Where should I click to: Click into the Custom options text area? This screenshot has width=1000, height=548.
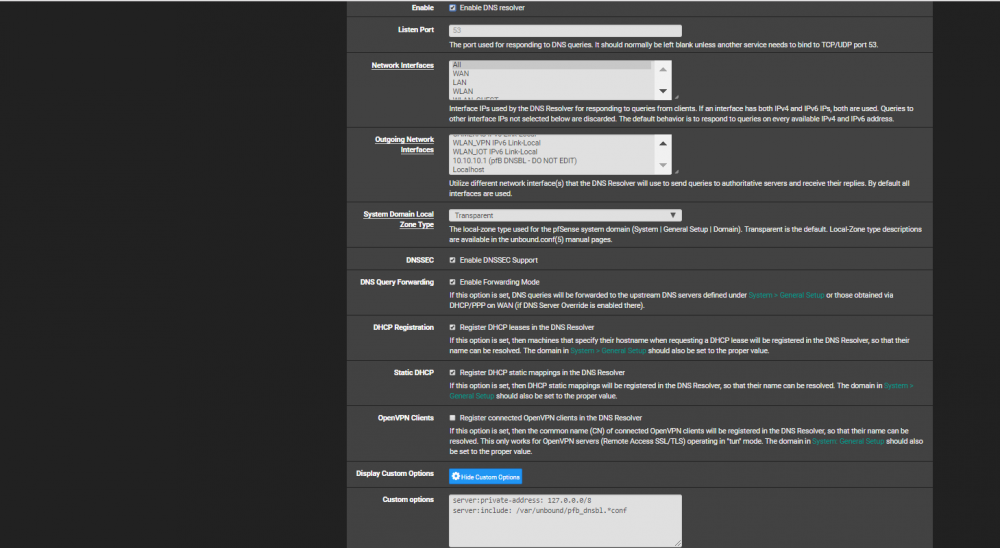click(x=565, y=521)
